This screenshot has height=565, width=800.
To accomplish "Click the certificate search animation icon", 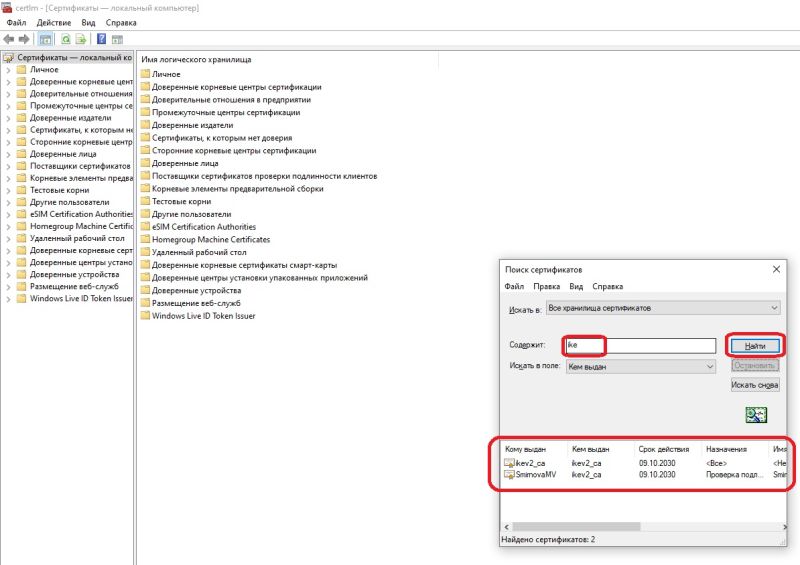I will (756, 414).
